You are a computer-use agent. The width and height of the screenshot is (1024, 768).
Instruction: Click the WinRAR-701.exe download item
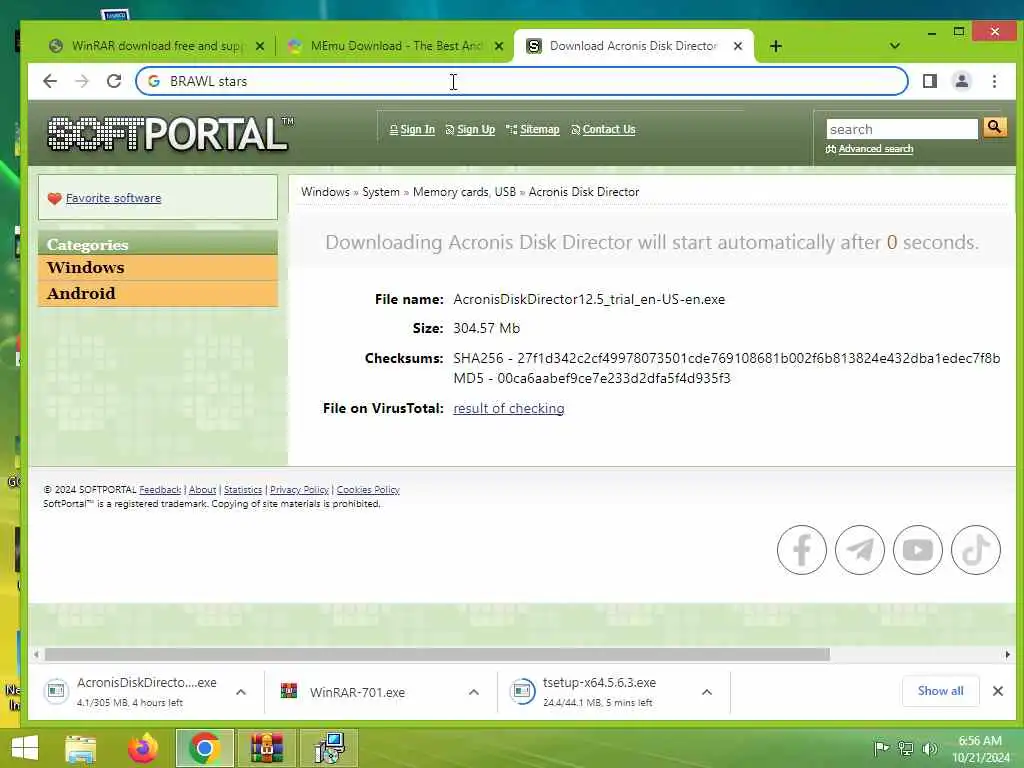[356, 692]
